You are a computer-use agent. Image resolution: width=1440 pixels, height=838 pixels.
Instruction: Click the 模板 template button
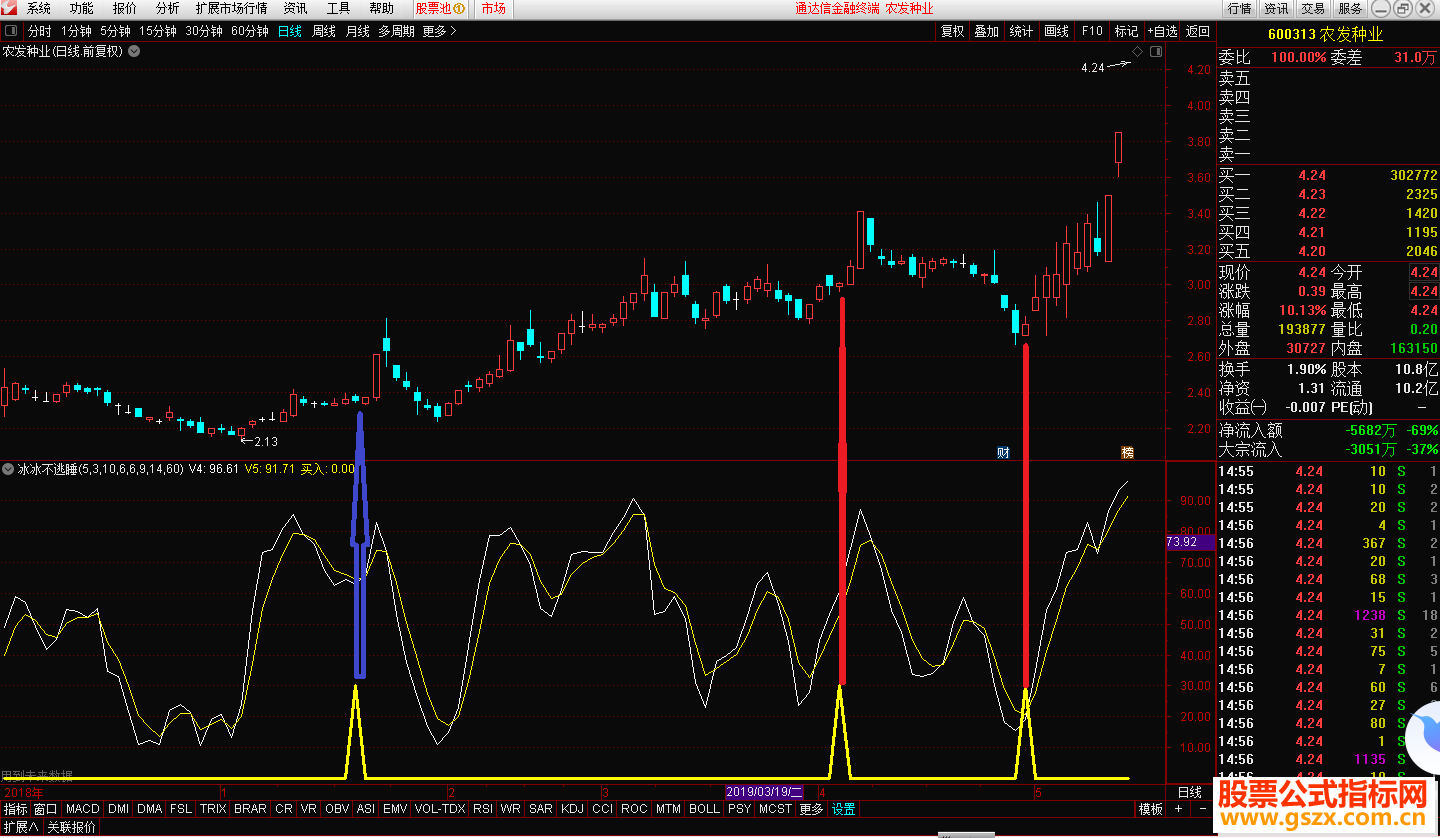pyautogui.click(x=1151, y=809)
